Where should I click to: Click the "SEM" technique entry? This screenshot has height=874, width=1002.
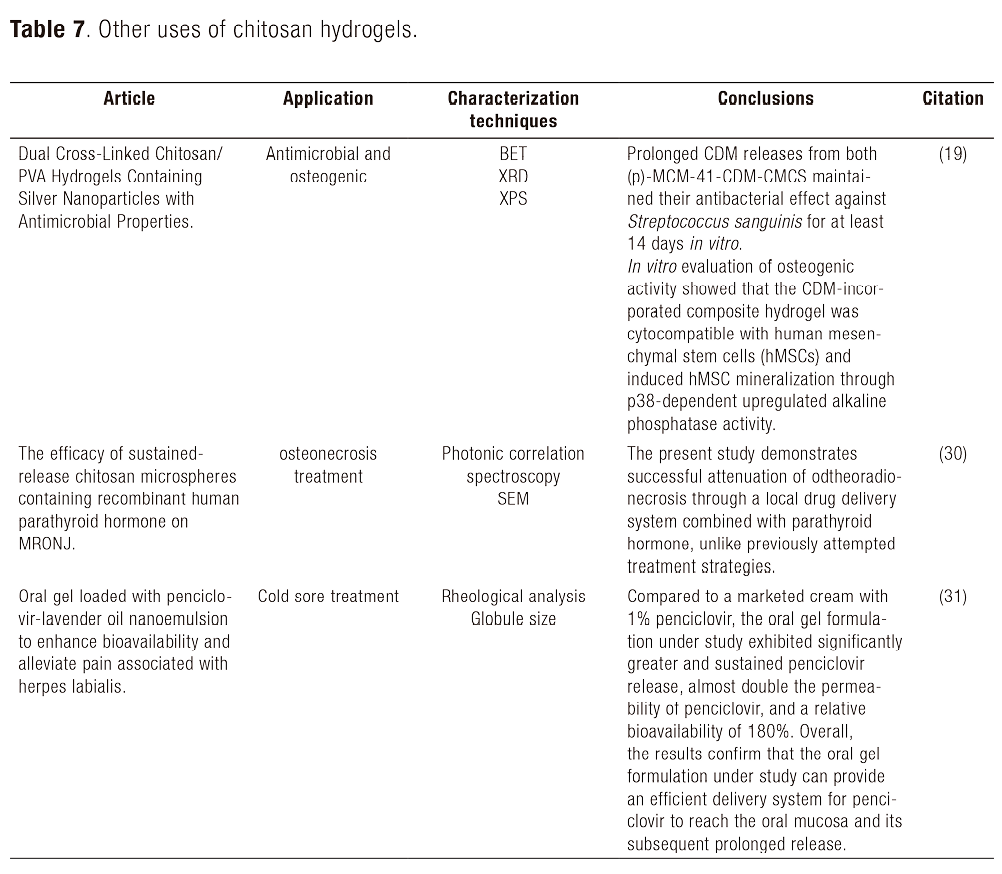tap(513, 499)
